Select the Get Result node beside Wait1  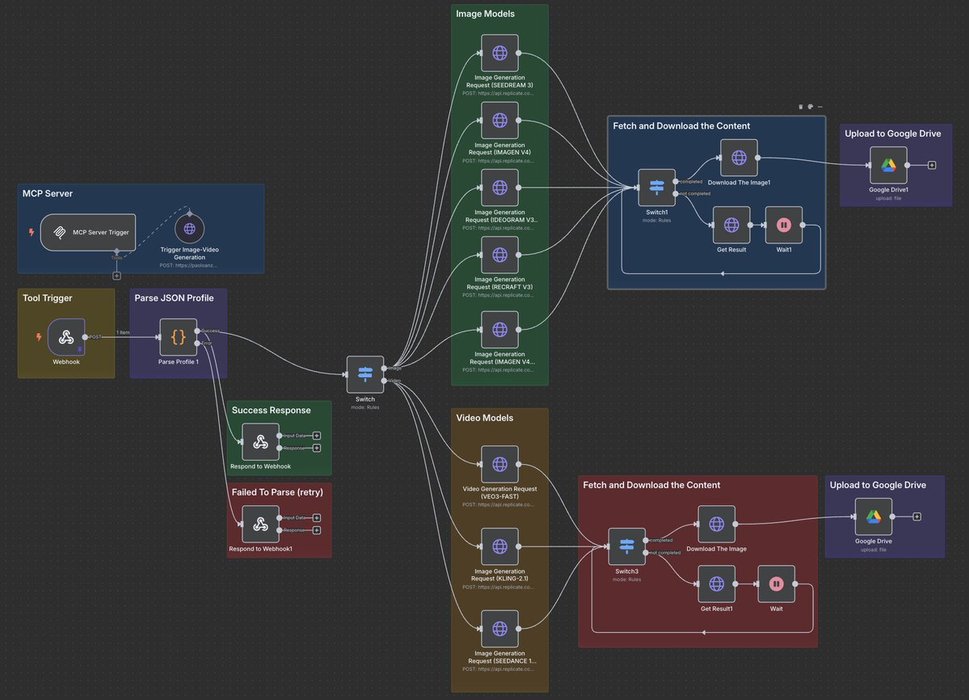(731, 225)
